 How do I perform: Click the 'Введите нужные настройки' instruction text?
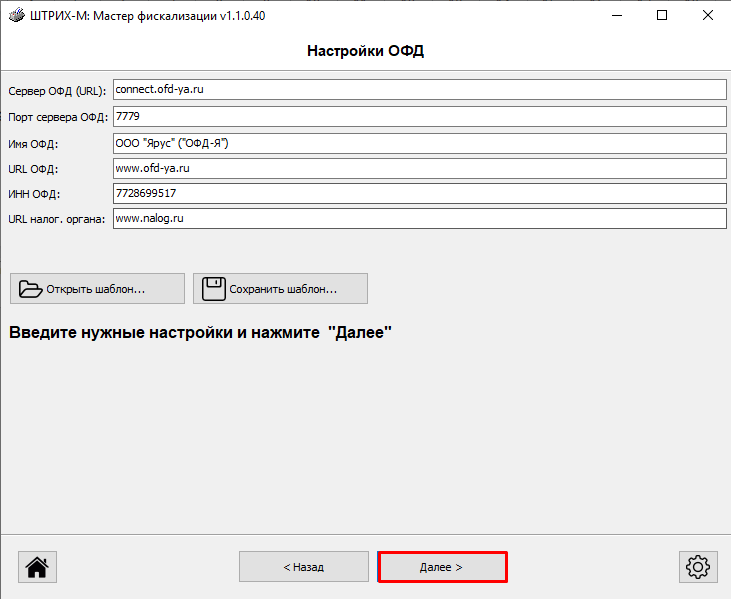[x=200, y=332]
